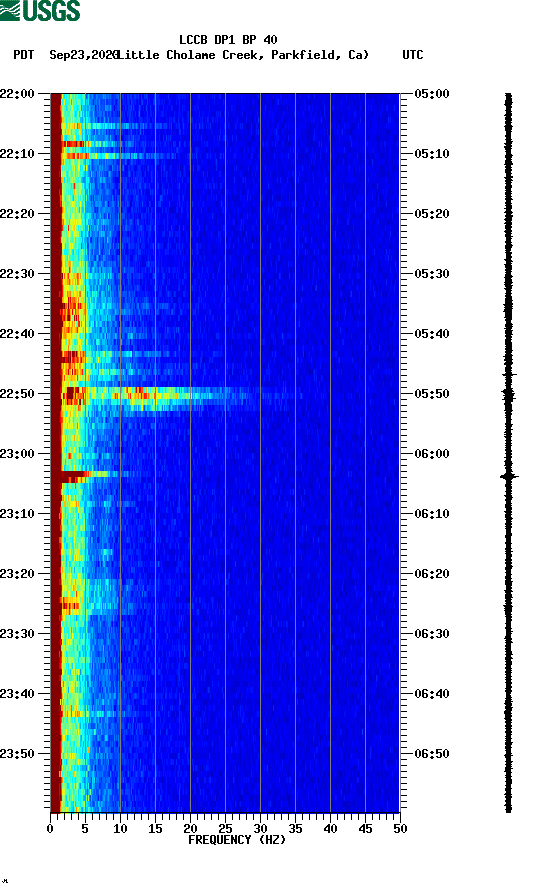Screen dimensions: 552x892
Task: Click the 05:30 UTC time label
Action: click(x=432, y=274)
